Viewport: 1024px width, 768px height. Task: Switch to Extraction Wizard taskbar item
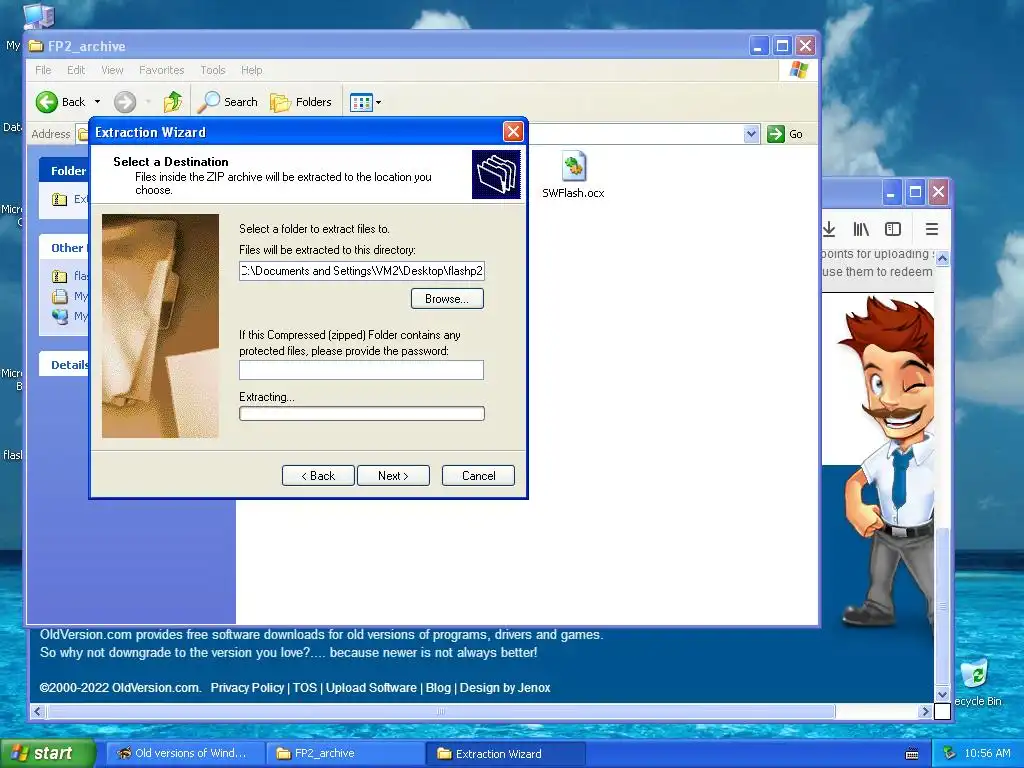tap(505, 753)
